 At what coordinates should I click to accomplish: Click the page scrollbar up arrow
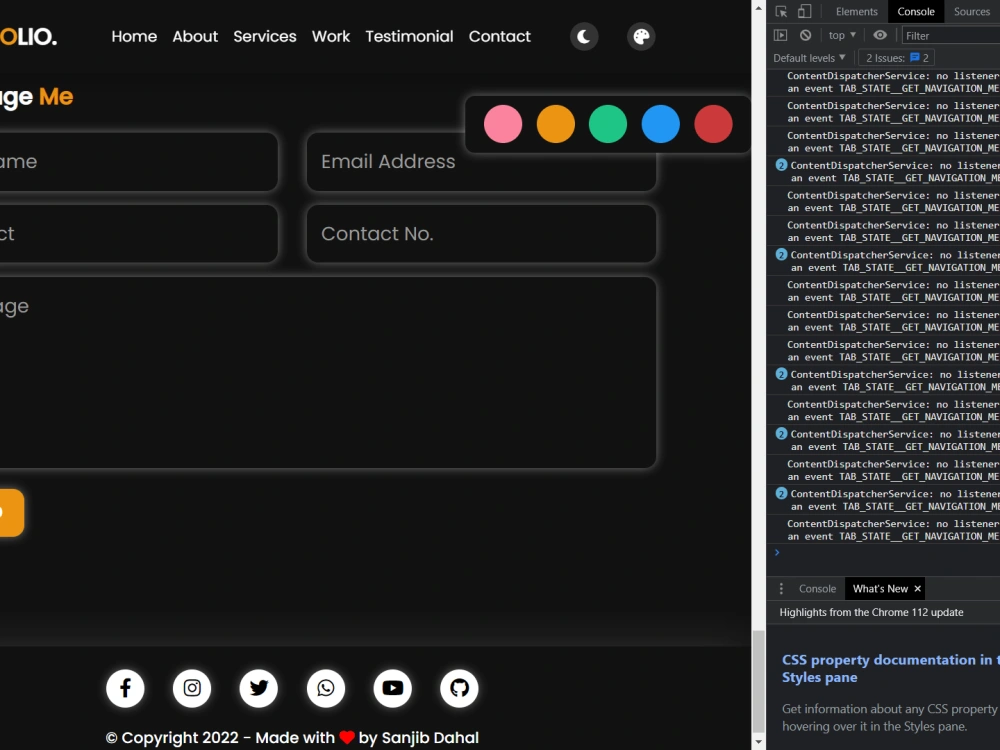(x=758, y=8)
